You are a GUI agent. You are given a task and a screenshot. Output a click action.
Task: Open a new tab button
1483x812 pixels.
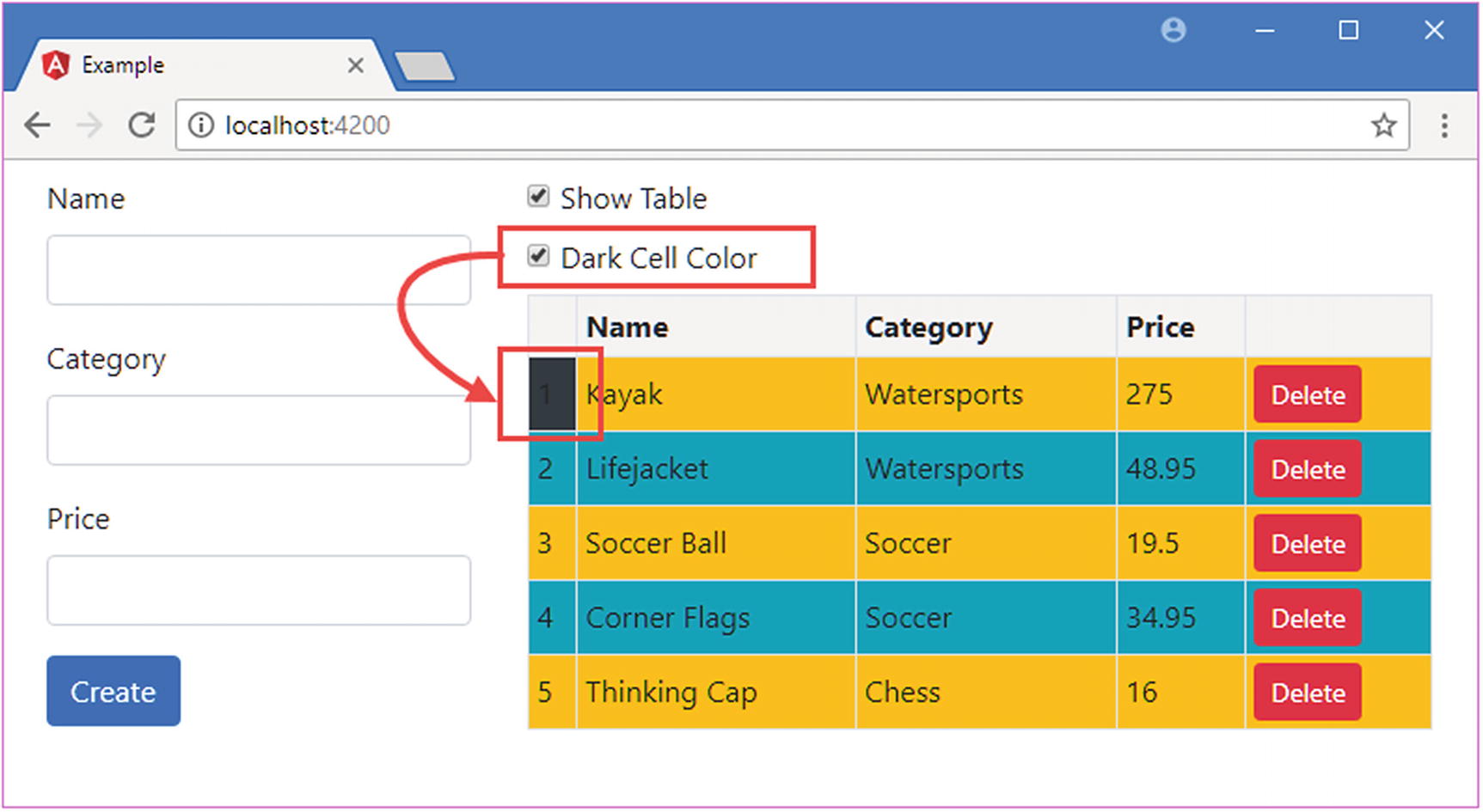[x=425, y=66]
